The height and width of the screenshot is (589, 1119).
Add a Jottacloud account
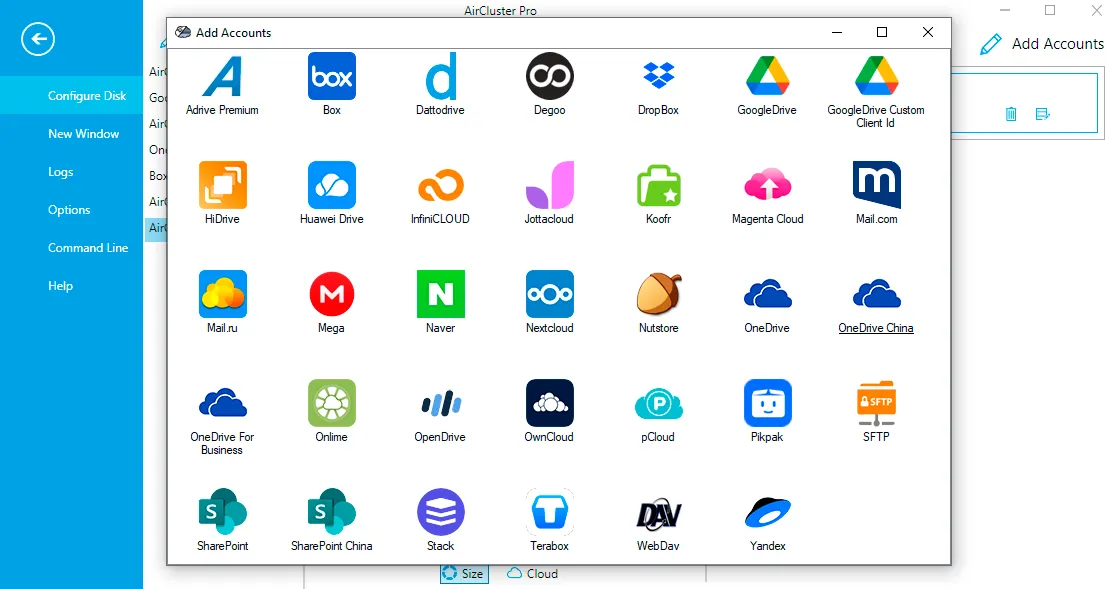[550, 185]
